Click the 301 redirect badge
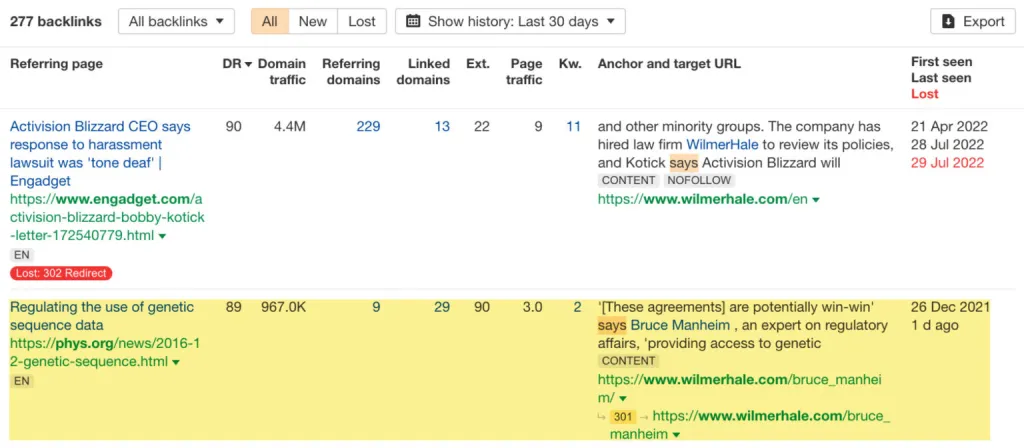1024x448 pixels. pyautogui.click(x=624, y=416)
